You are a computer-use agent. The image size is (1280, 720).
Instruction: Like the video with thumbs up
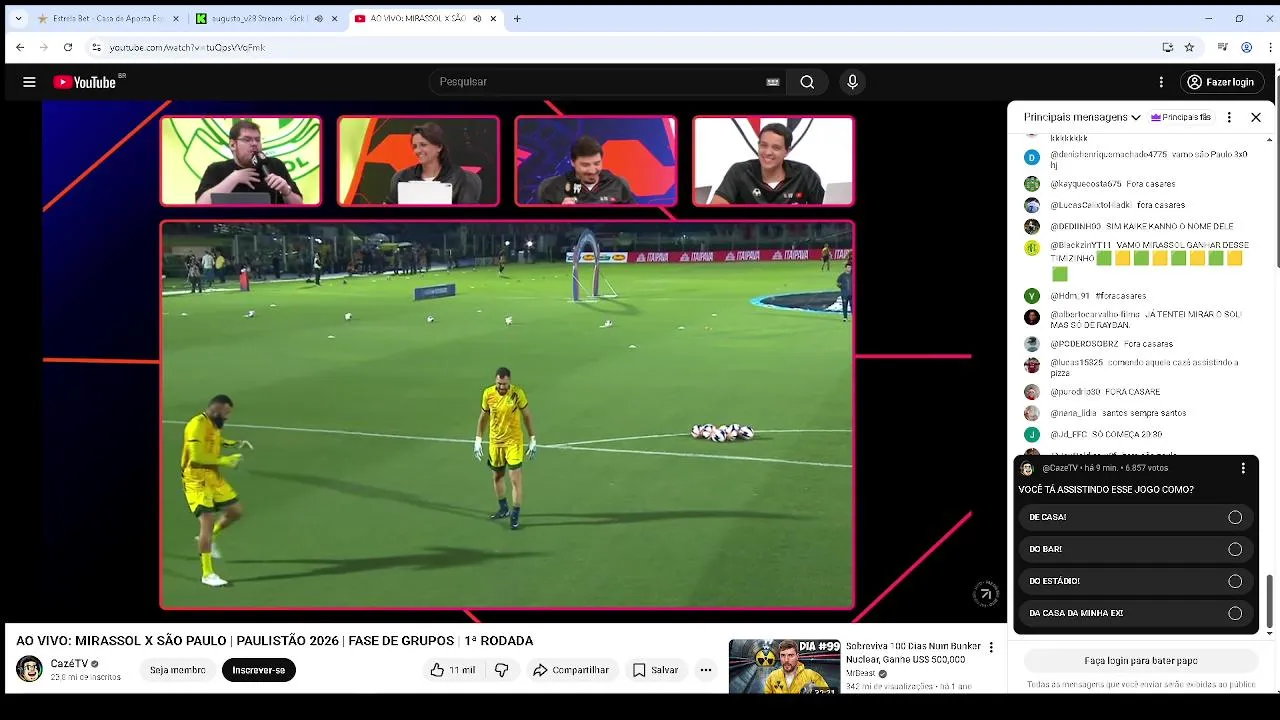pyautogui.click(x=453, y=670)
